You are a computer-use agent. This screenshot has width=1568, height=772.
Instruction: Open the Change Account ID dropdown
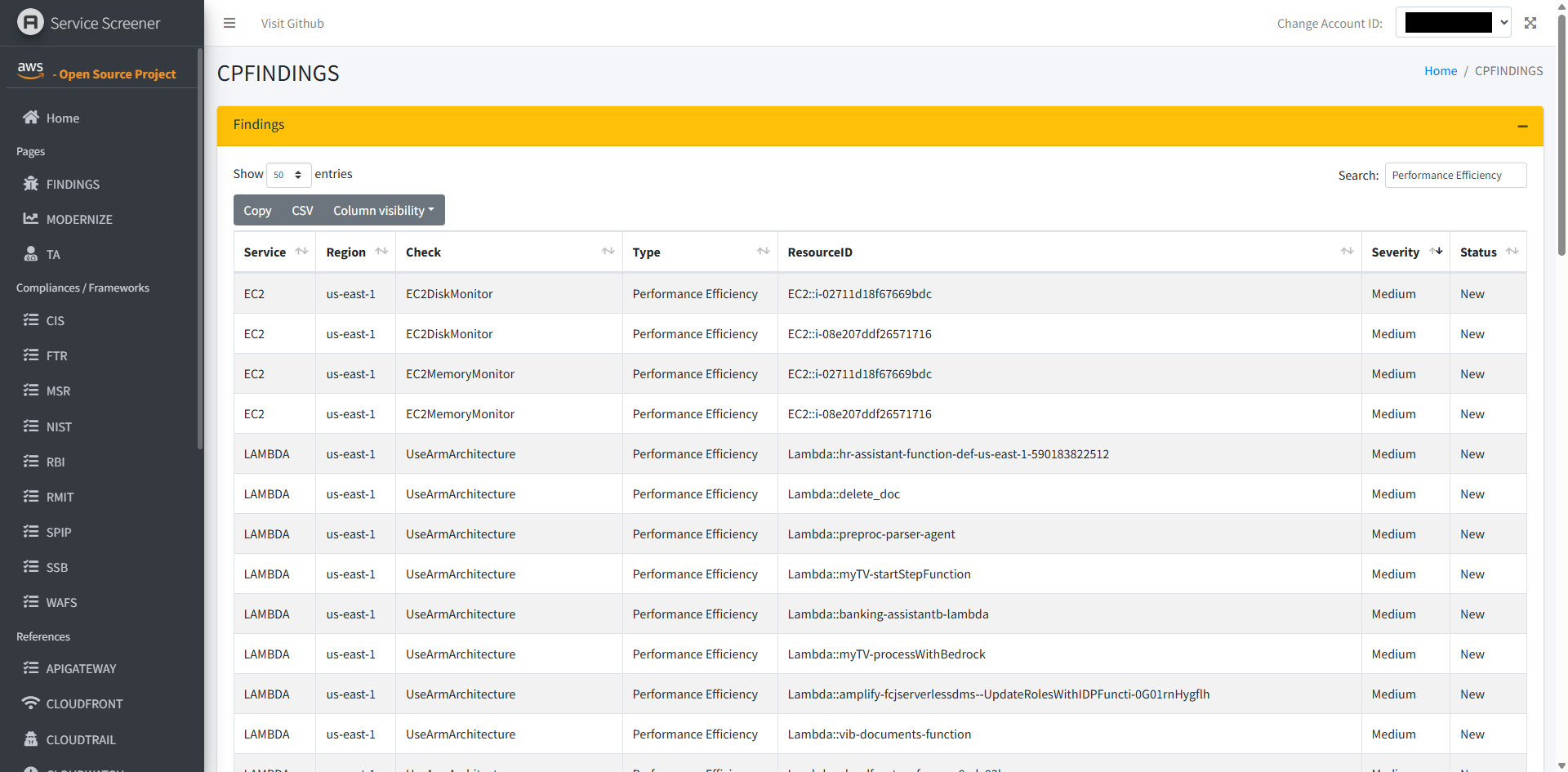(x=1453, y=23)
